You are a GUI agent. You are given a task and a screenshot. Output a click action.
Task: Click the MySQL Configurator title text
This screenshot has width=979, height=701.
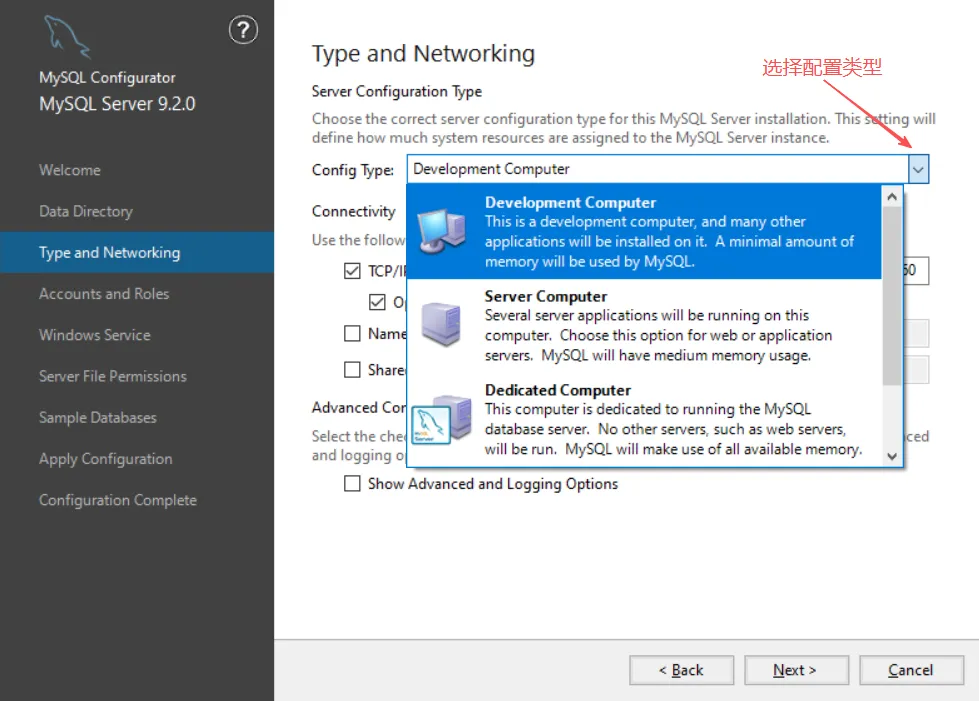107,77
